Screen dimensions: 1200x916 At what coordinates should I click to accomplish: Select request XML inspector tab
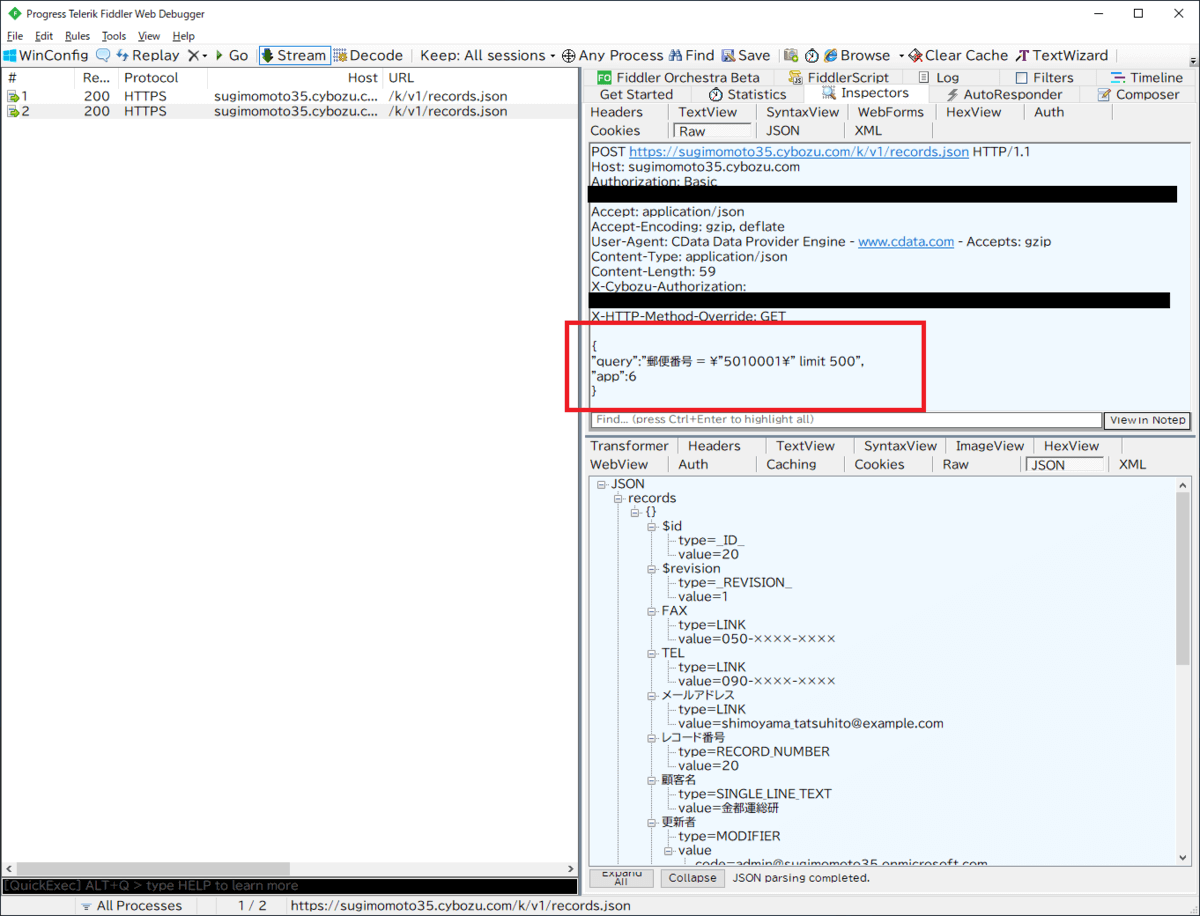click(868, 131)
